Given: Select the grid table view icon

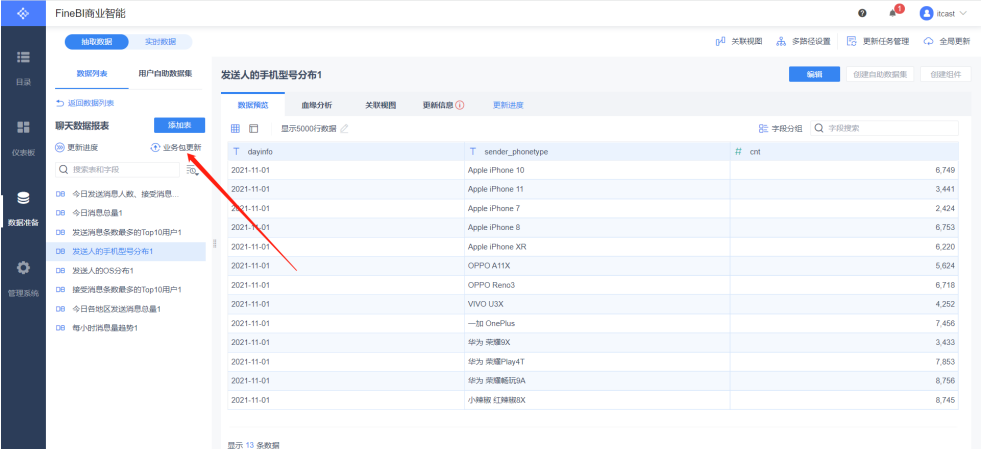Looking at the screenshot, I should 235,128.
